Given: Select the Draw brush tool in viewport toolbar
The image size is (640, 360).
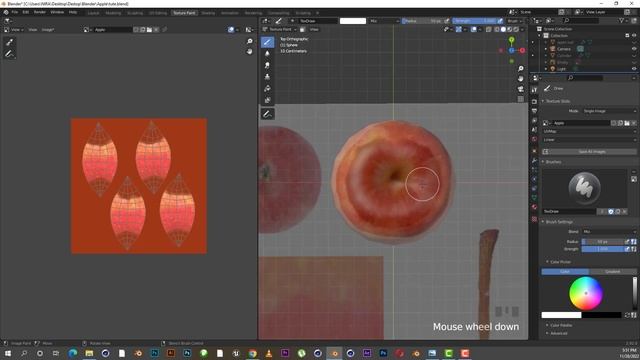Looking at the screenshot, I should click(x=267, y=42).
